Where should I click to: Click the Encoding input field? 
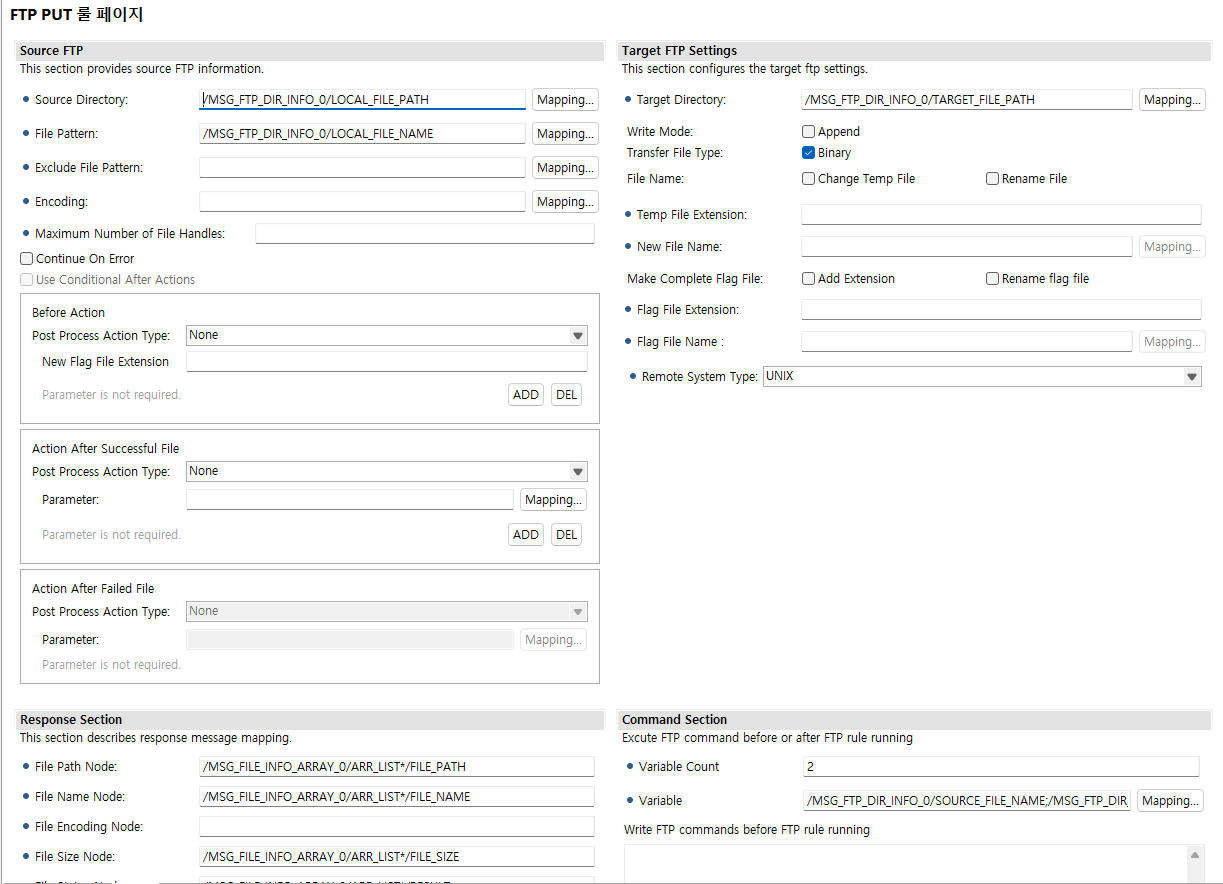click(x=362, y=201)
